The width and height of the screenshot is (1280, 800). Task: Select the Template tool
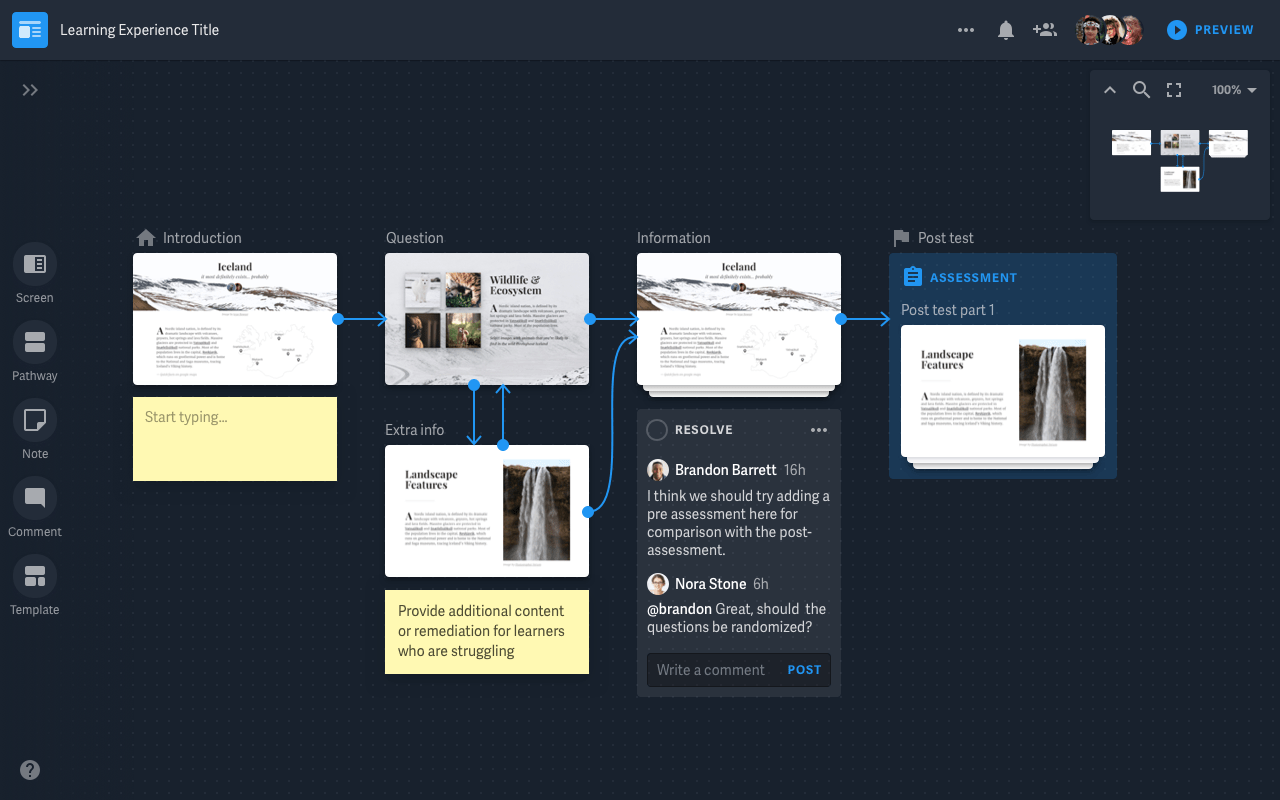[35, 586]
